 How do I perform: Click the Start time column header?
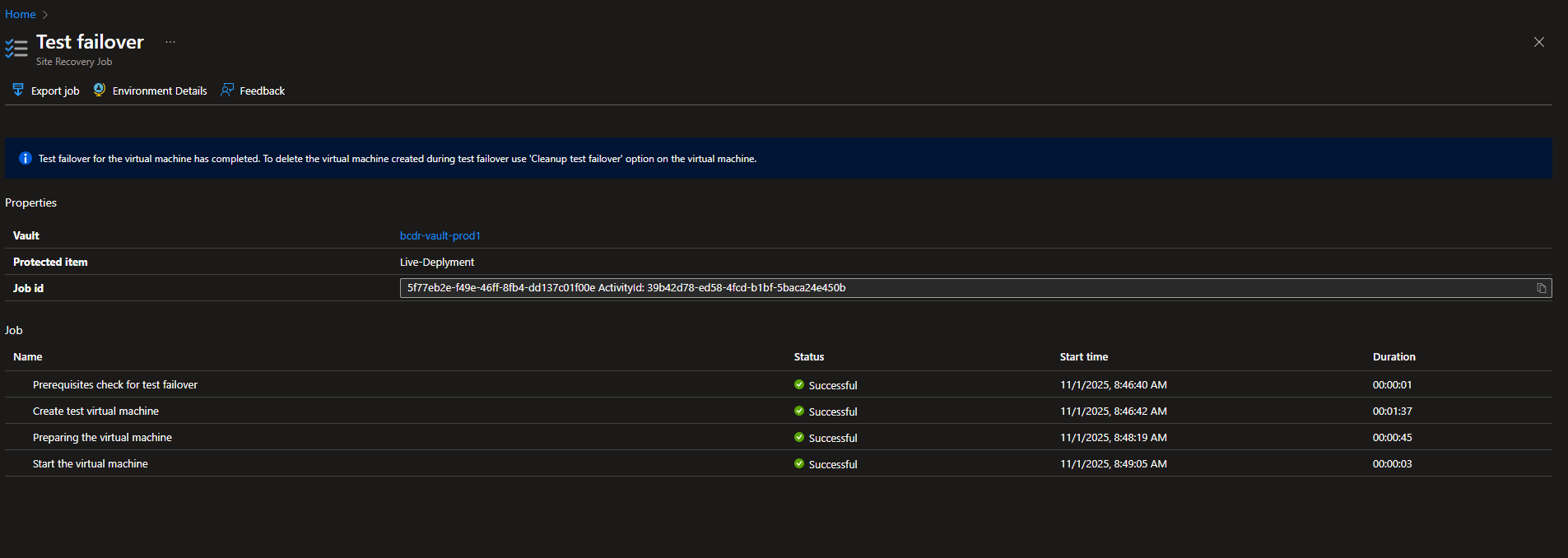(x=1083, y=356)
